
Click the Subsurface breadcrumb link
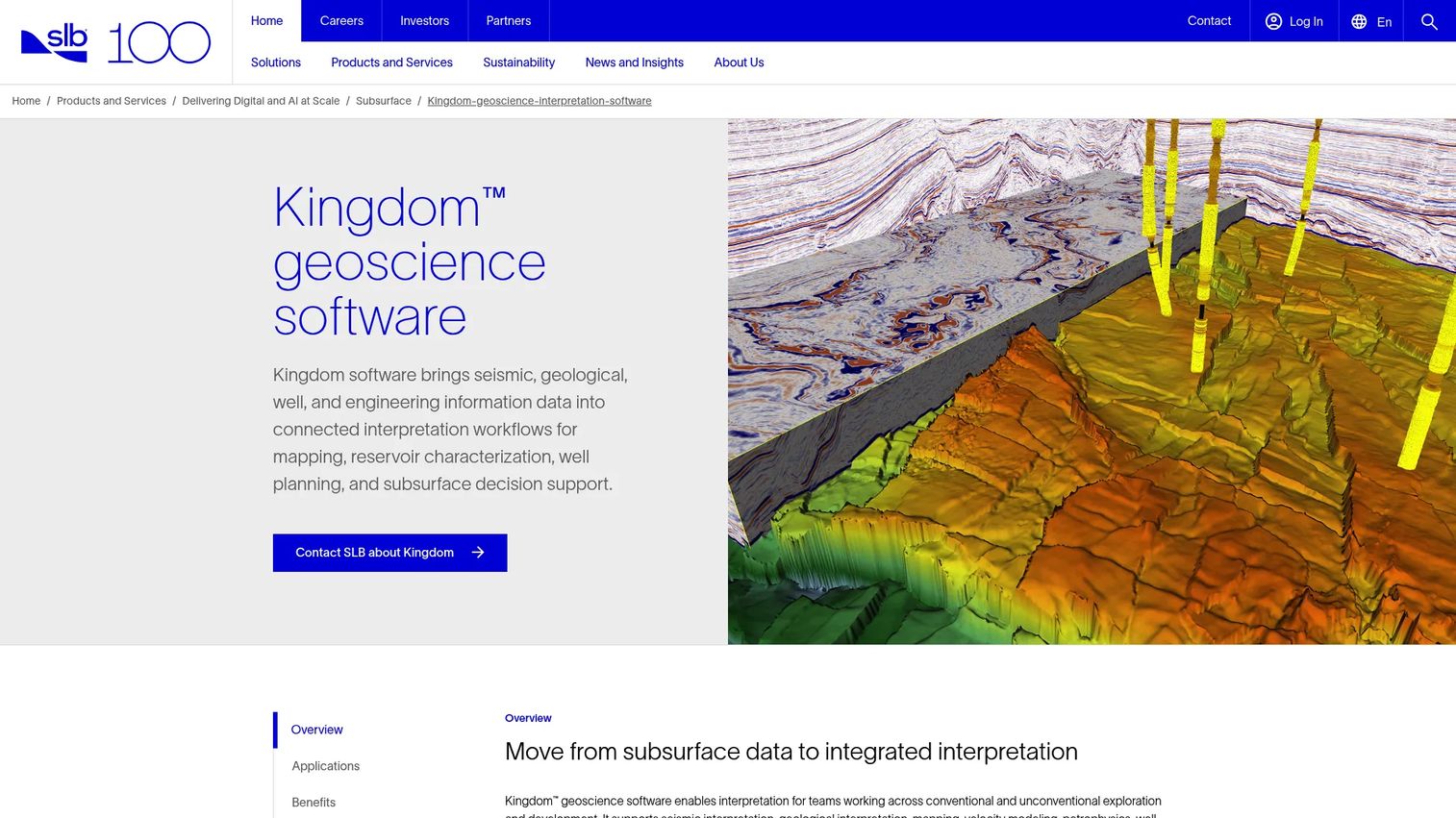coord(383,101)
